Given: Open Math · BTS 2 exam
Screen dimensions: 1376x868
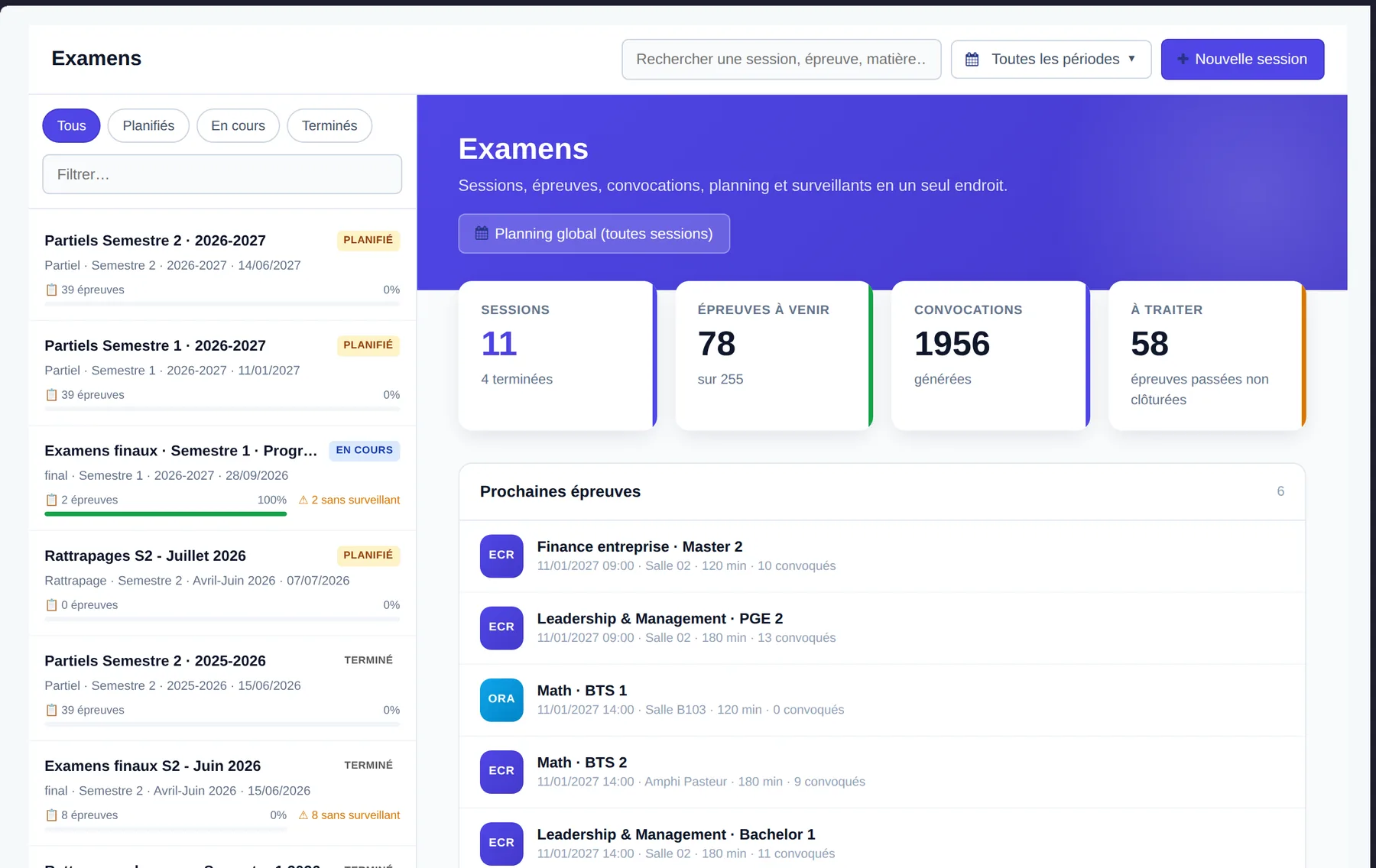Looking at the screenshot, I should (x=881, y=772).
